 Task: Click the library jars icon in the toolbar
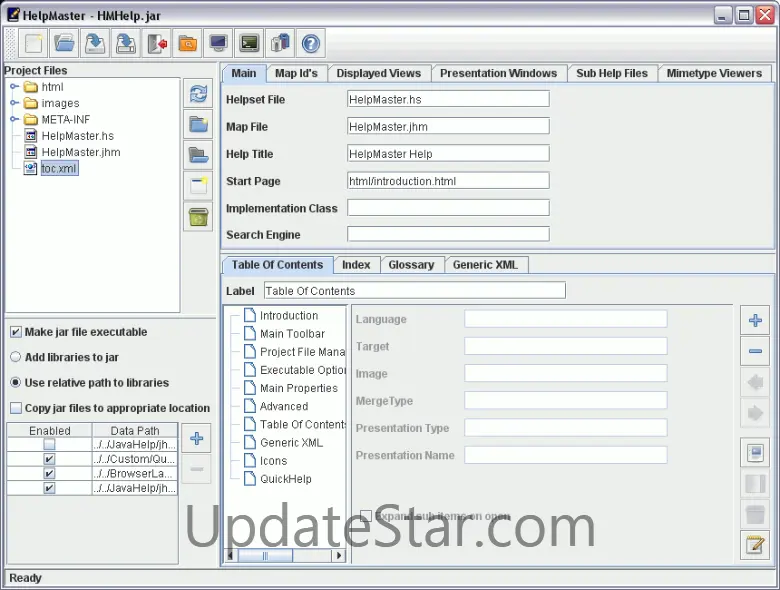point(280,43)
